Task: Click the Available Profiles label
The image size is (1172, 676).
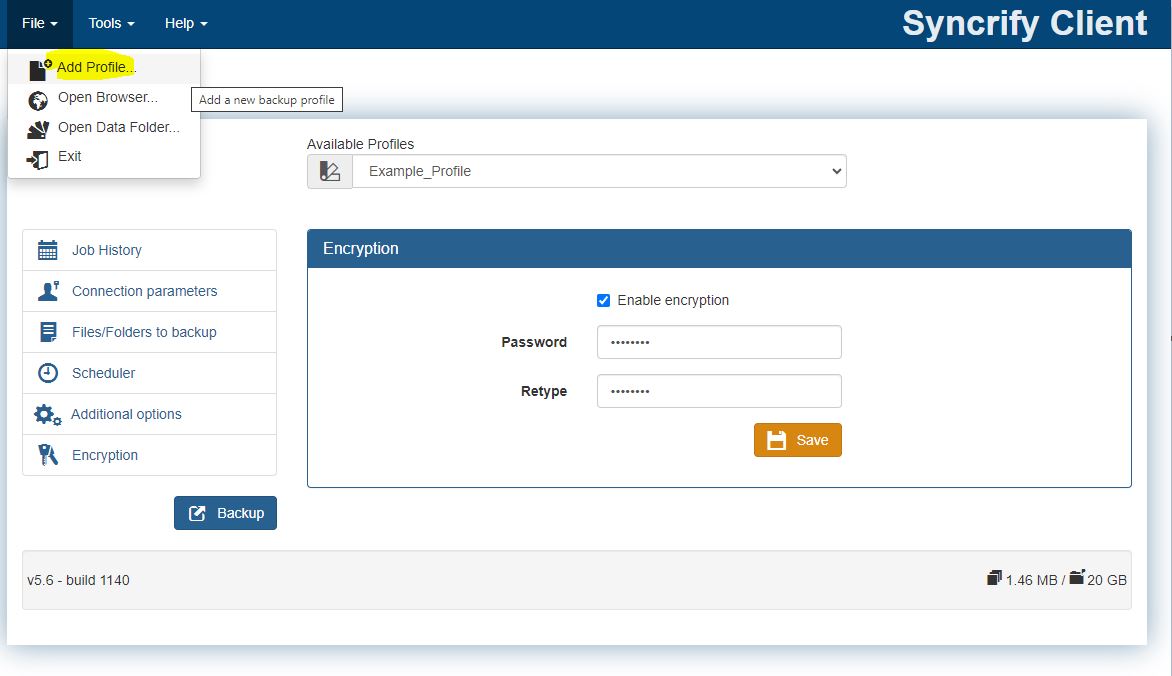Action: coord(360,144)
